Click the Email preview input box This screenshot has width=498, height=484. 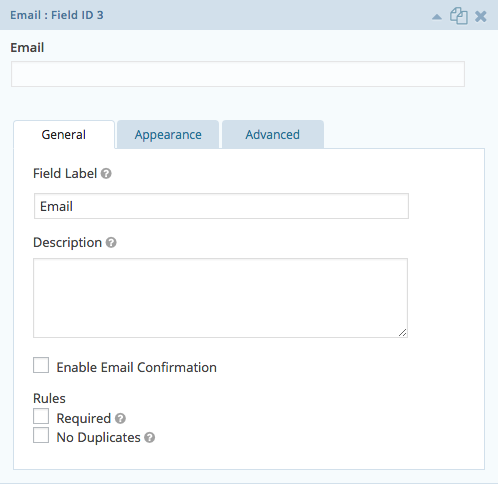point(238,74)
